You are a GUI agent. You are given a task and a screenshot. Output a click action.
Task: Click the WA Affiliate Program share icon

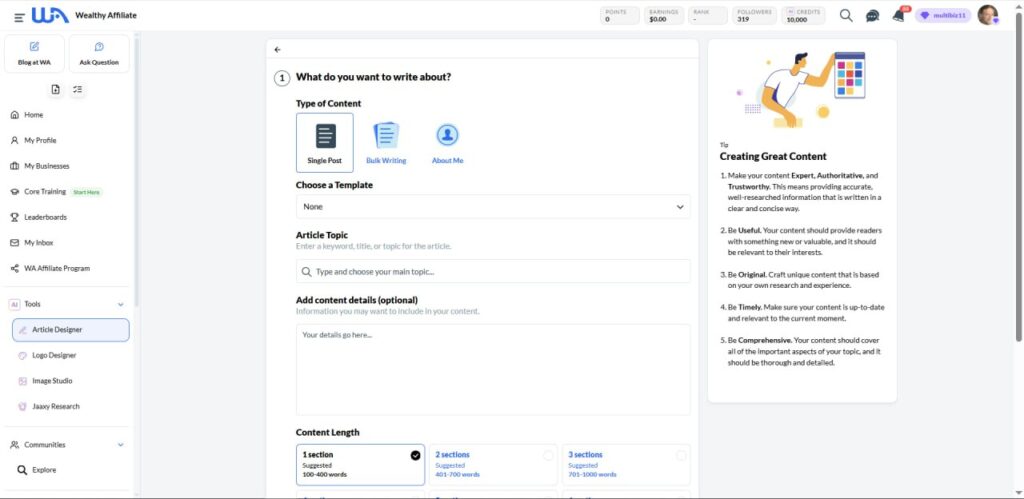[x=14, y=268]
